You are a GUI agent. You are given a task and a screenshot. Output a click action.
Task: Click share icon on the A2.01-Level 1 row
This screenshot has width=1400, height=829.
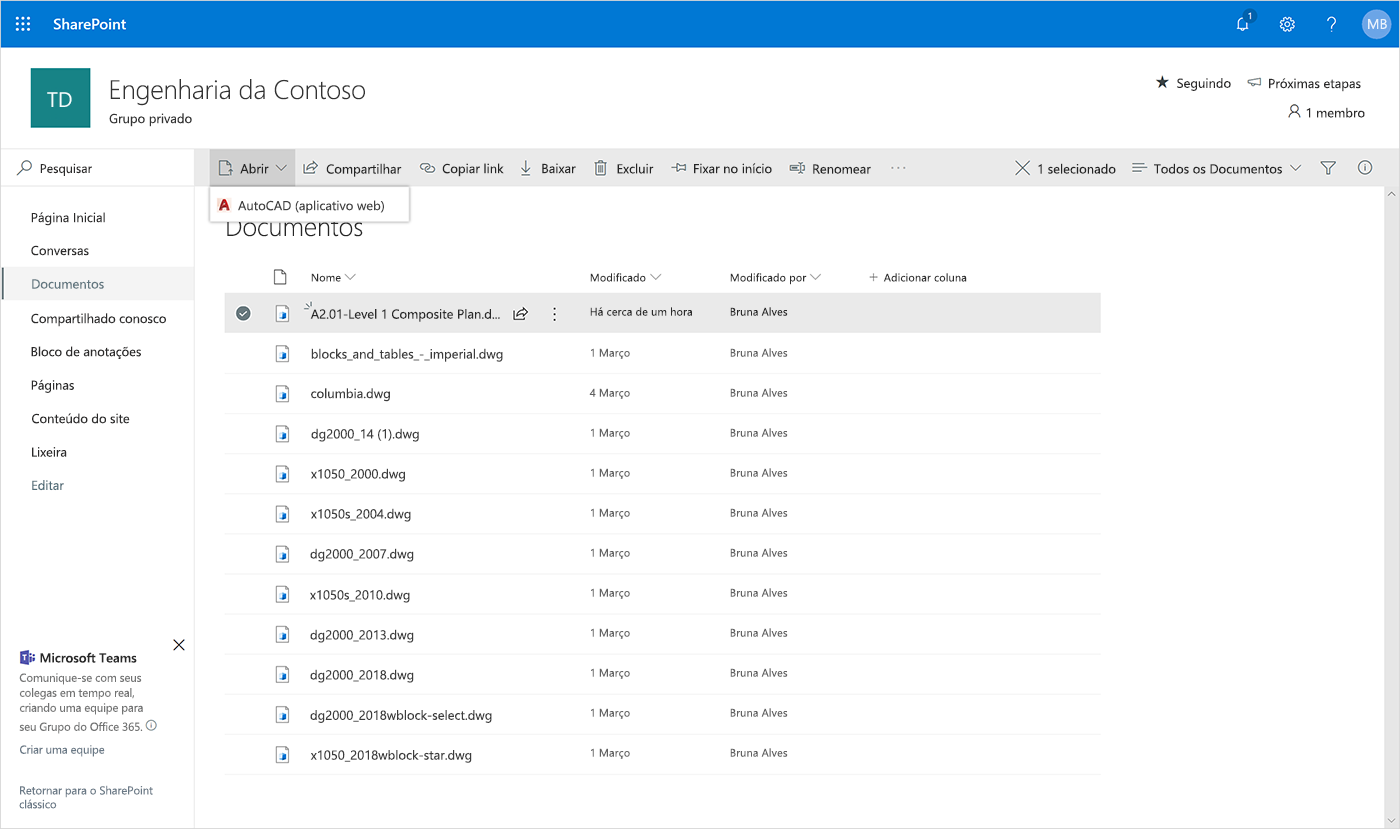pyautogui.click(x=520, y=314)
